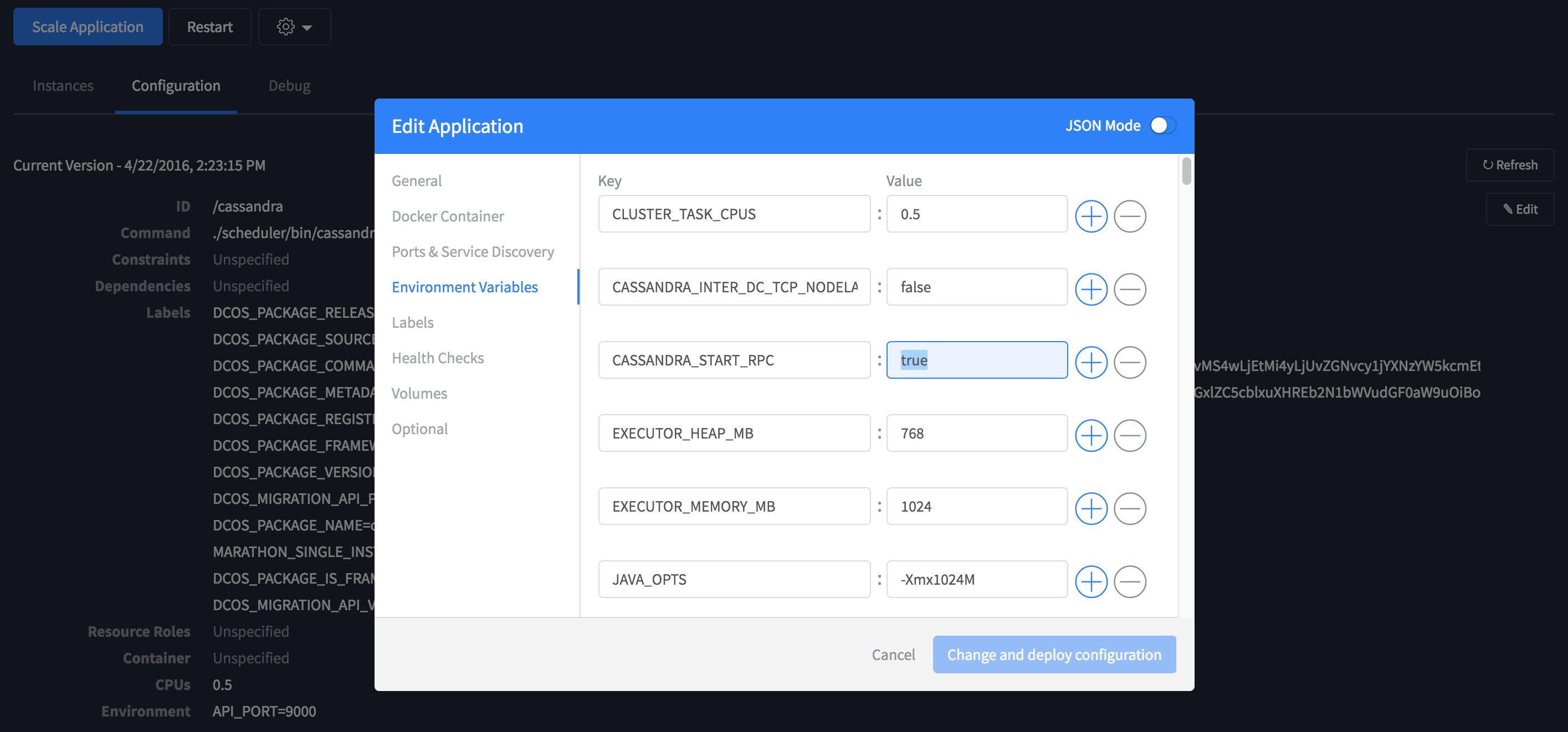Open the gear settings dropdown

pyautogui.click(x=294, y=27)
